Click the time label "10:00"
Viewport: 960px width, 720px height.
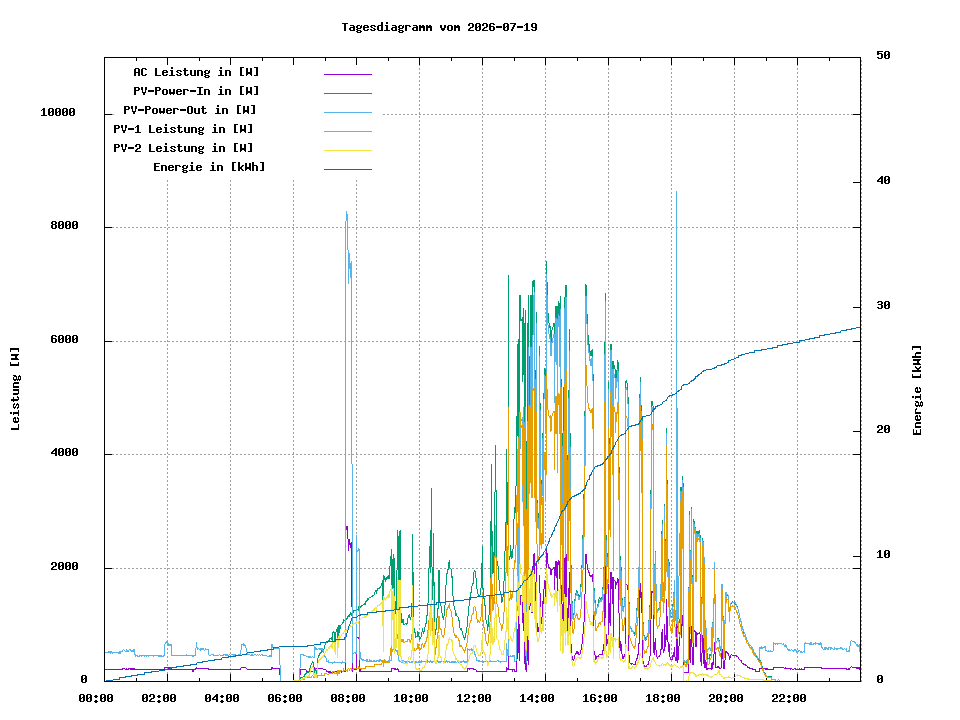411,699
